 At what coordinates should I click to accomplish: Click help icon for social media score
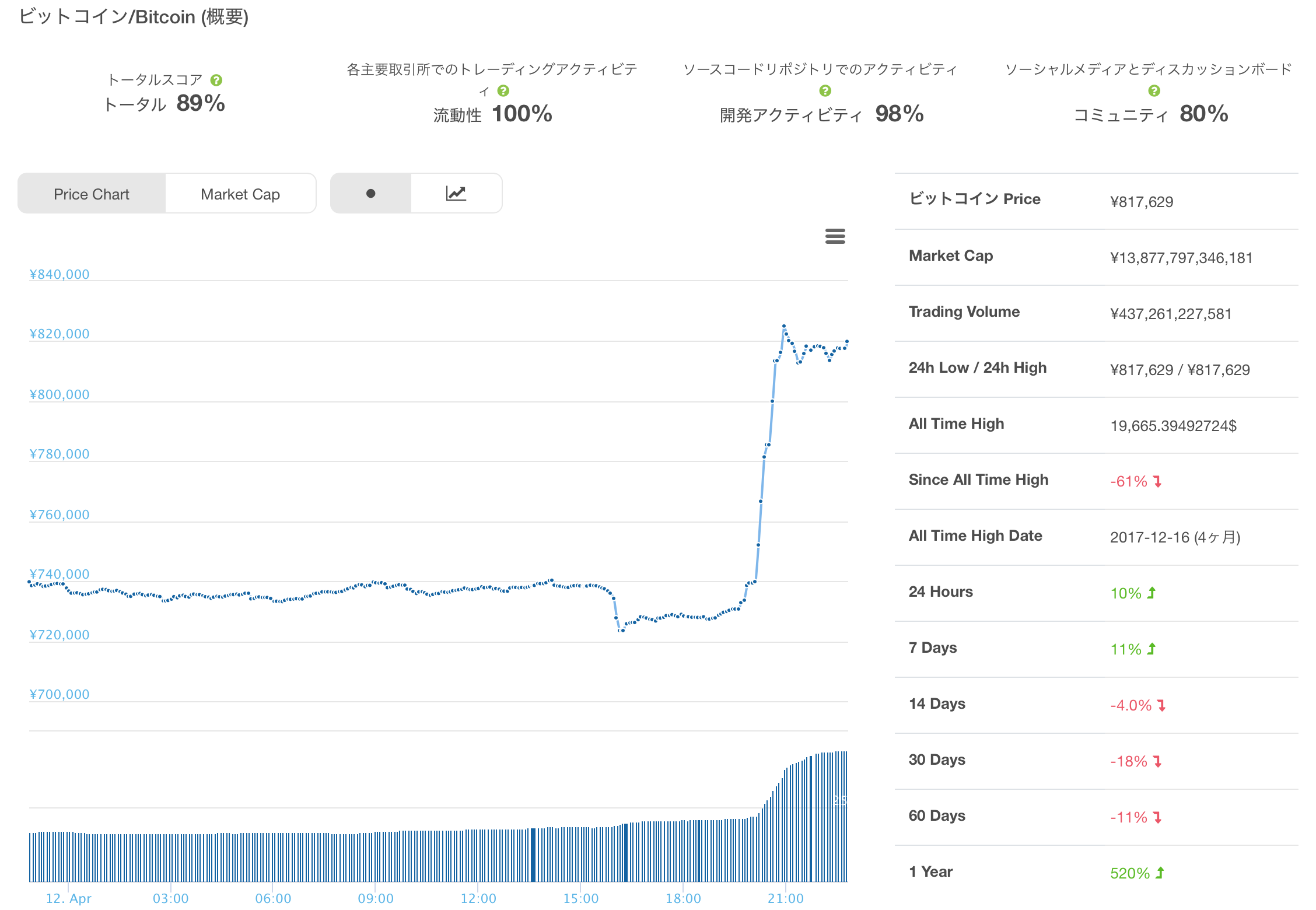1154,90
